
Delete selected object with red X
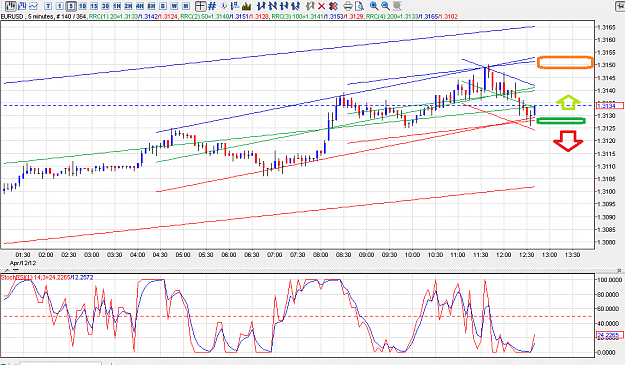[321, 6]
